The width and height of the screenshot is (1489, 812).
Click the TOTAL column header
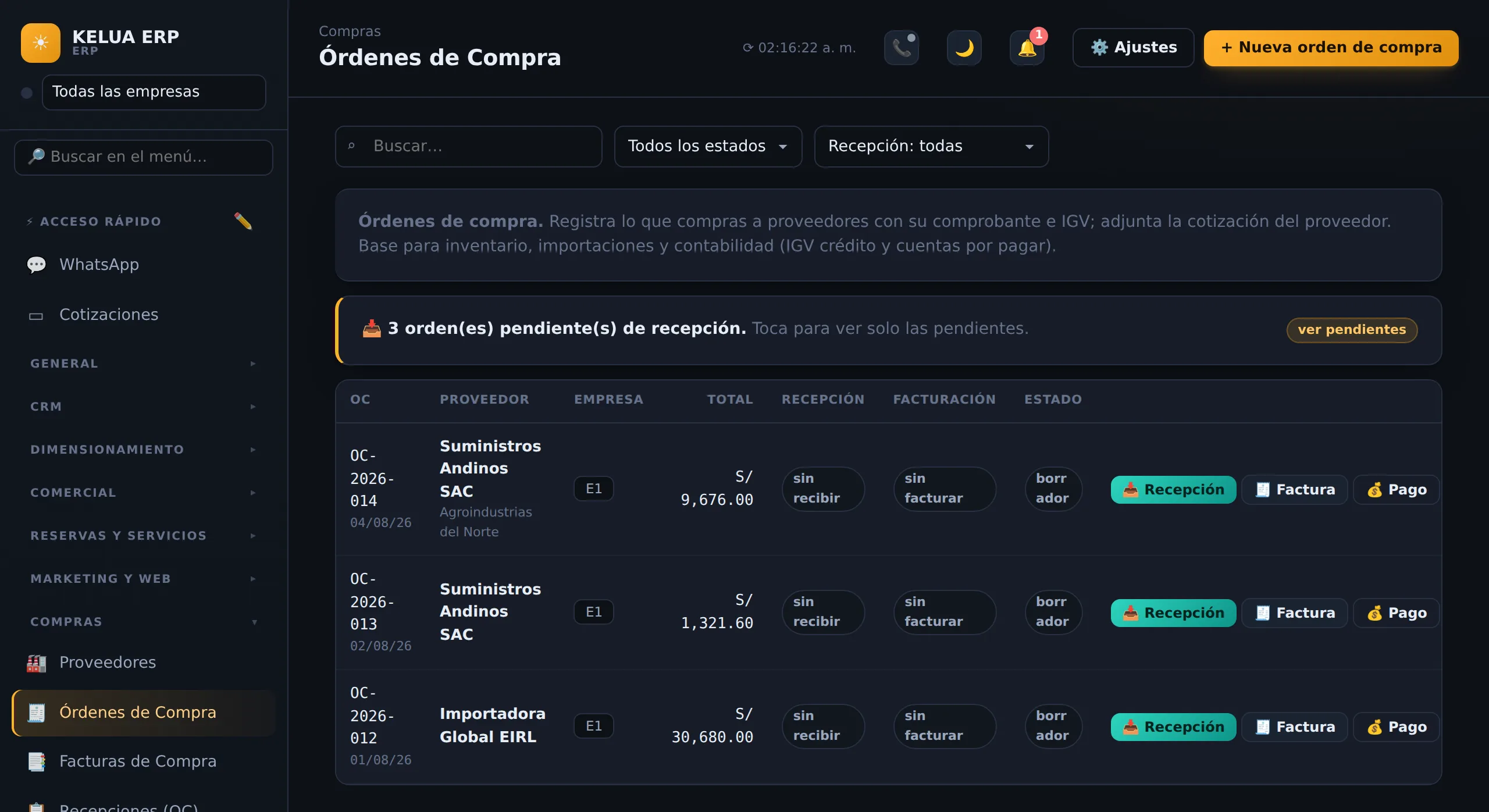pyautogui.click(x=730, y=400)
